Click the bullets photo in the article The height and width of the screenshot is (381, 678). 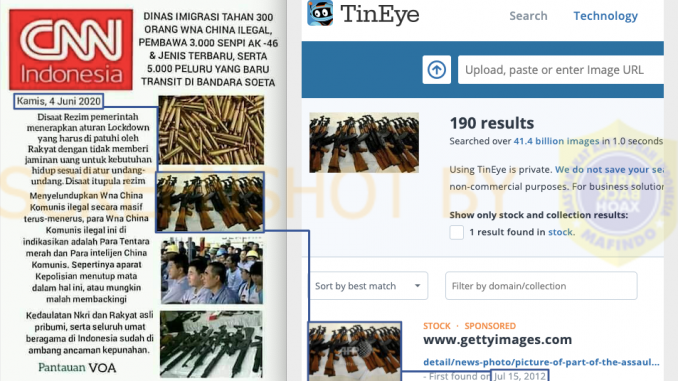(x=211, y=130)
